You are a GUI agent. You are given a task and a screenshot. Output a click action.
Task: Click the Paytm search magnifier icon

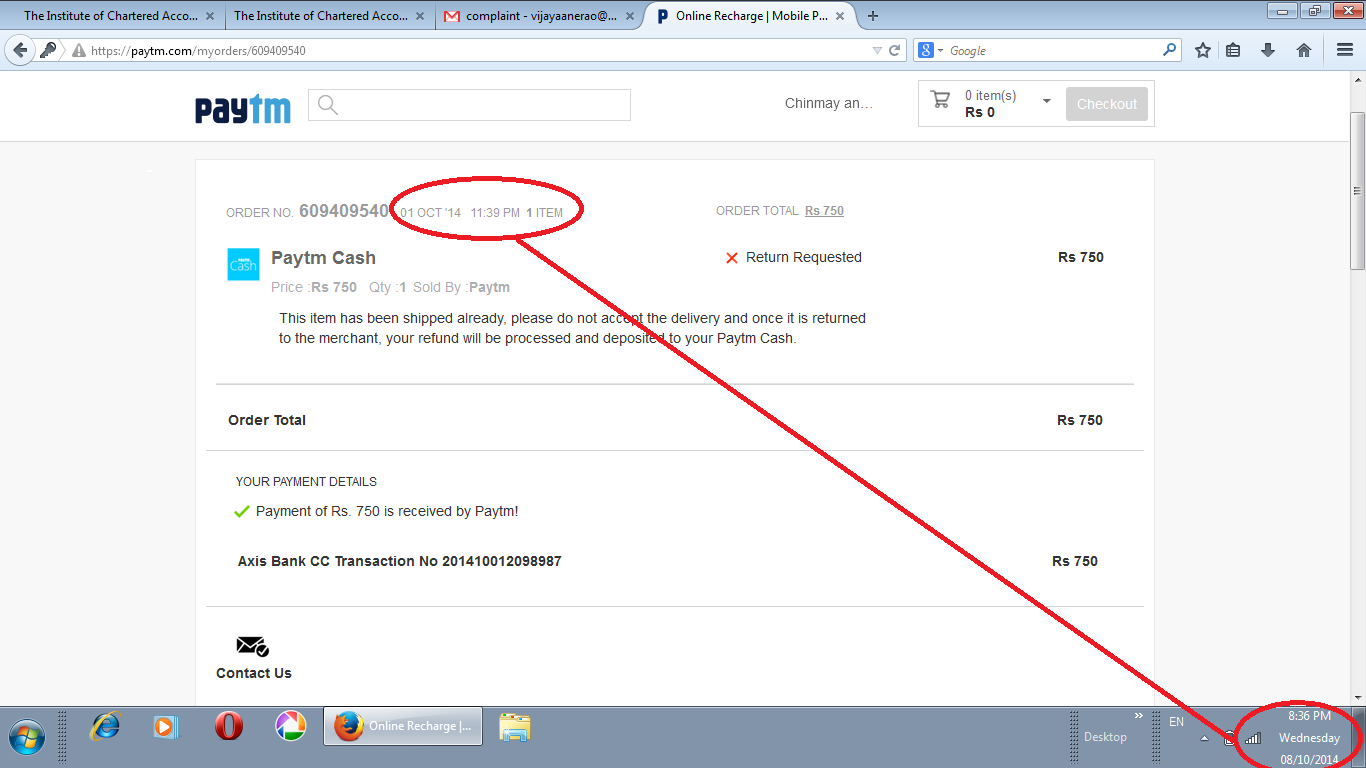pos(327,105)
